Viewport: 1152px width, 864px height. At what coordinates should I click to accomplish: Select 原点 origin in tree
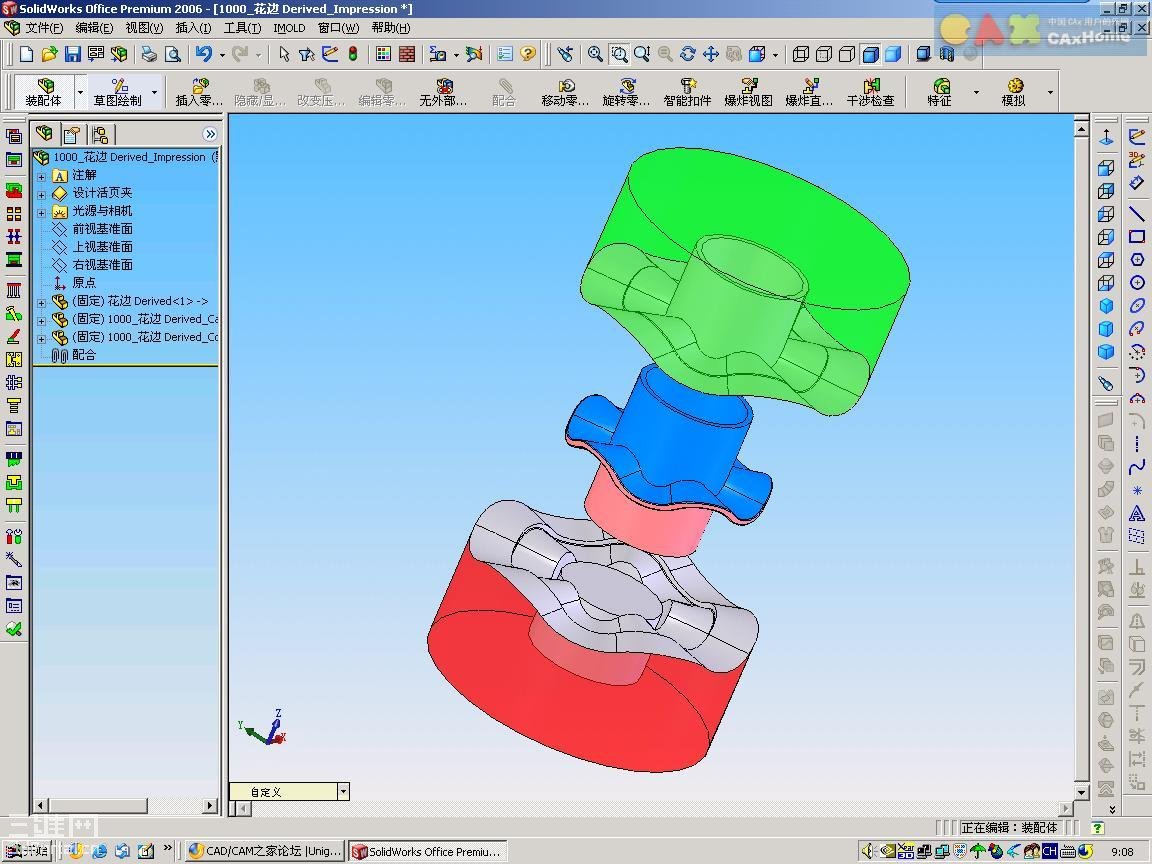(x=84, y=283)
